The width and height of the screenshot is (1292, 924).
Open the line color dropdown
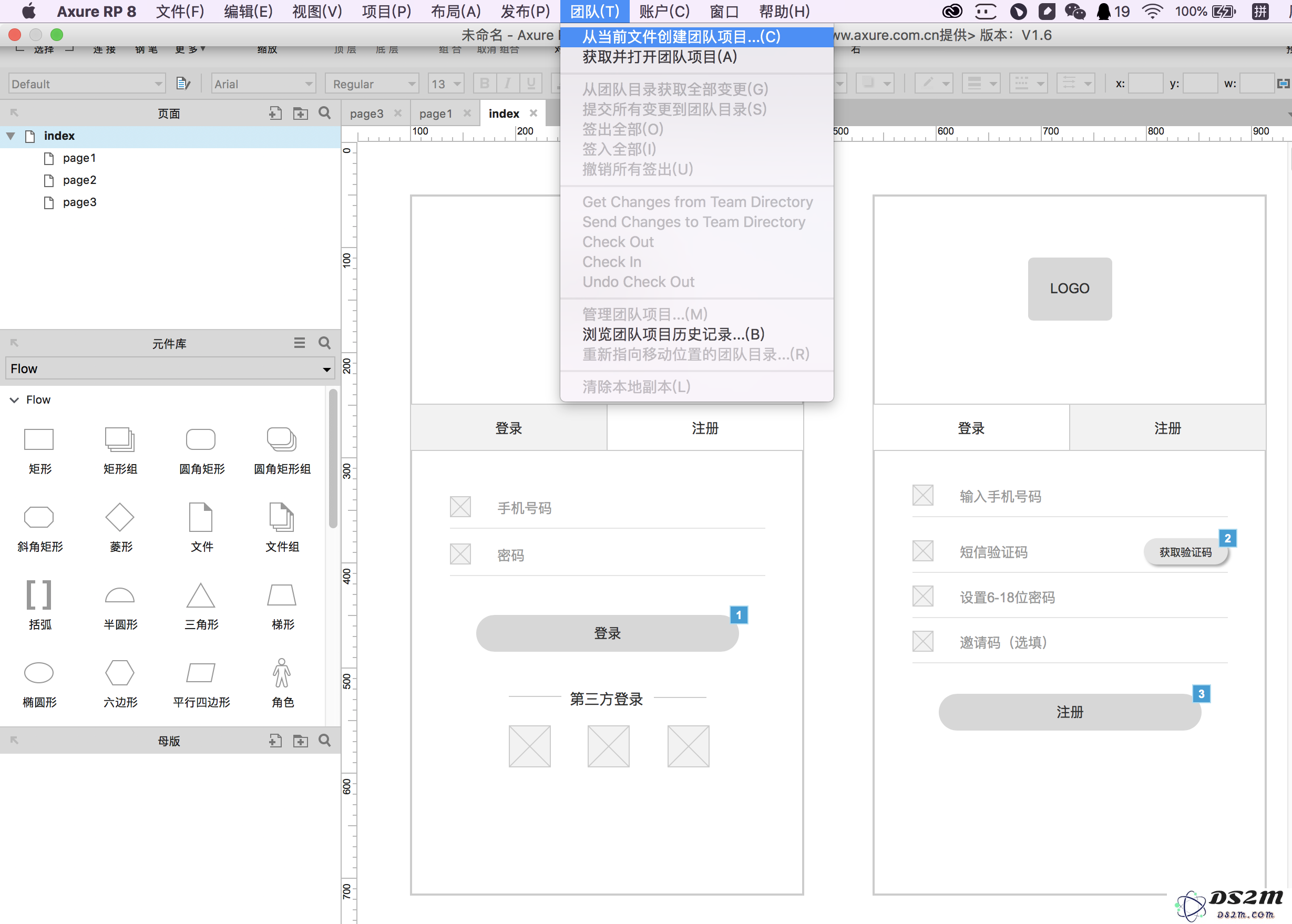point(934,84)
